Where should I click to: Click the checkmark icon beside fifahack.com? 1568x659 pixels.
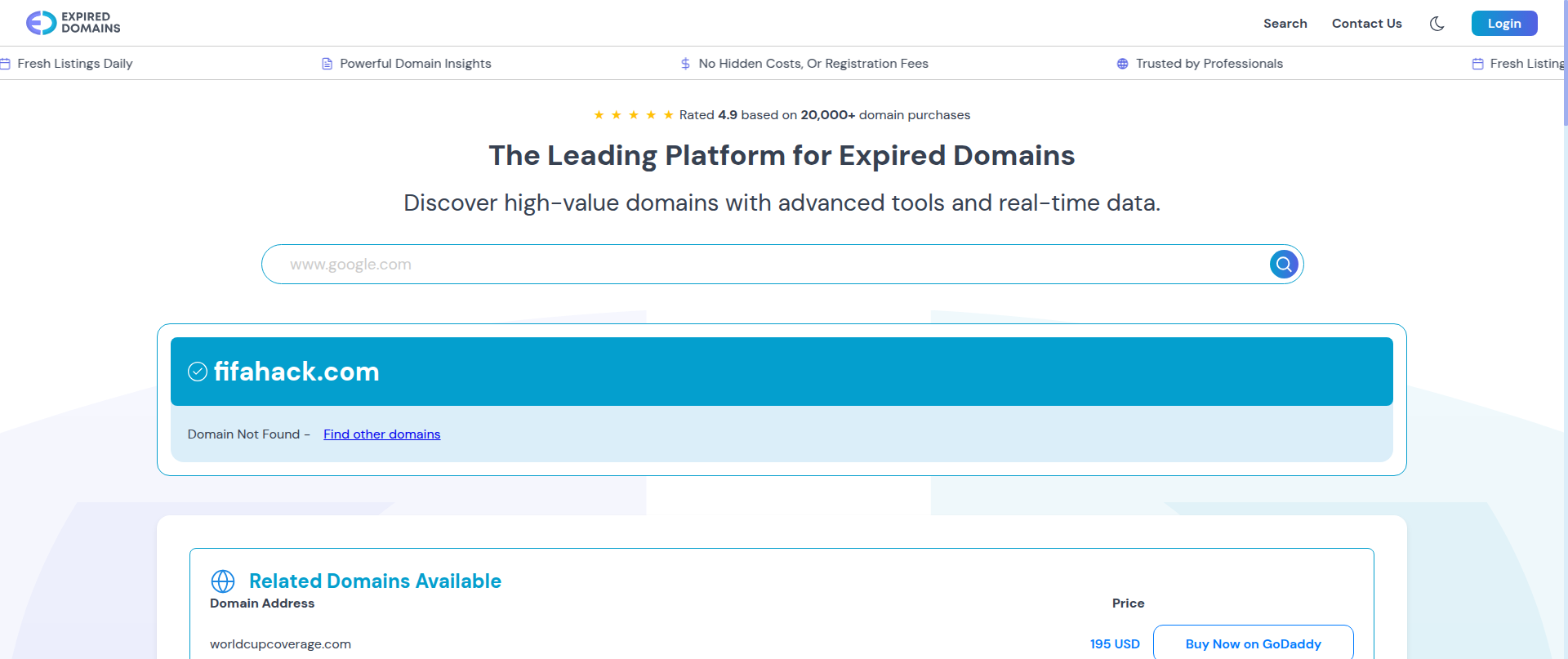pos(198,372)
